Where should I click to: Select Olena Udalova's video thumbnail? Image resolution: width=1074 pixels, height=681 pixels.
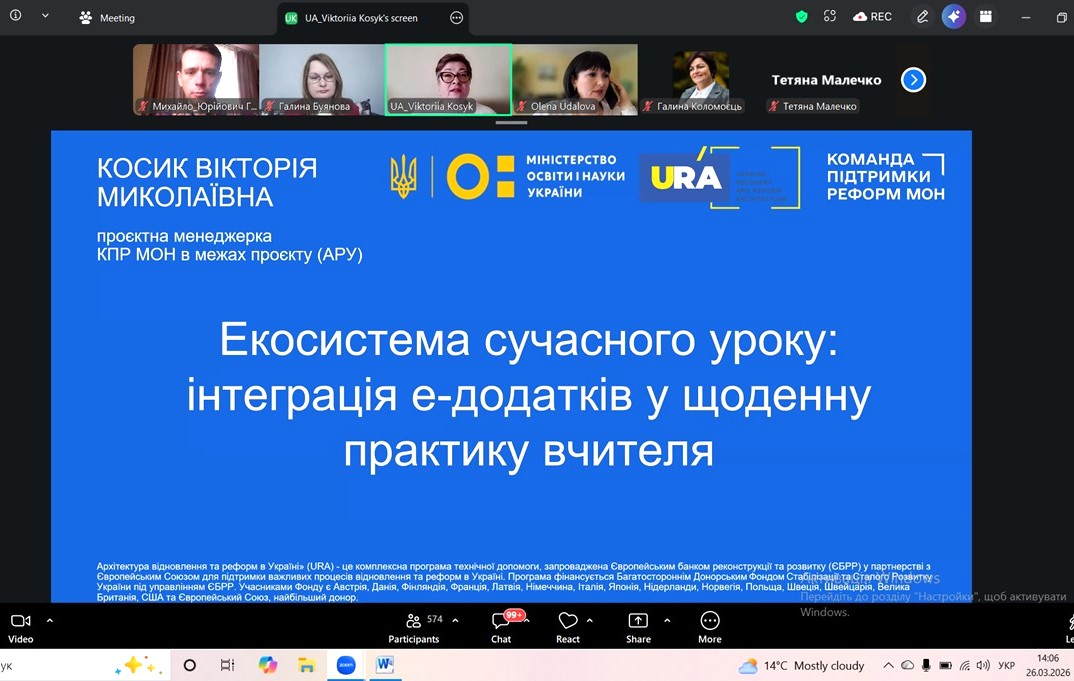coord(574,79)
